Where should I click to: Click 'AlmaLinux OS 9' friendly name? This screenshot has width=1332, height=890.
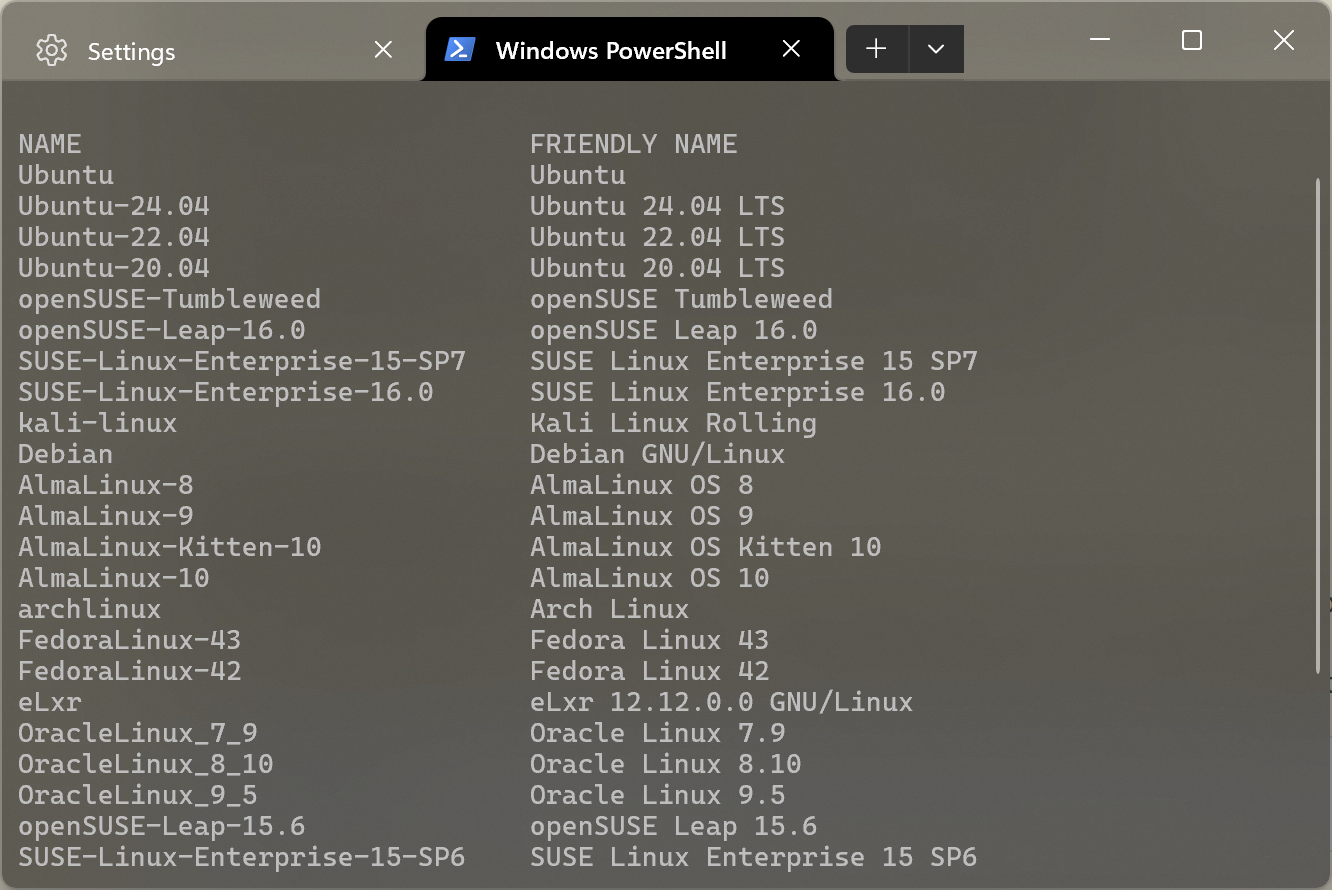(x=642, y=516)
